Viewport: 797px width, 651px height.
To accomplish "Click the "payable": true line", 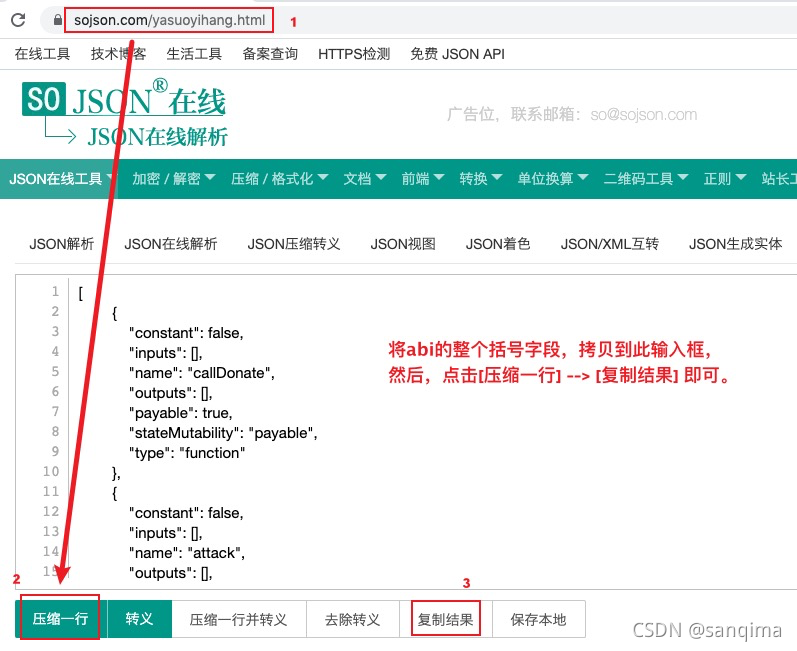I will point(180,413).
